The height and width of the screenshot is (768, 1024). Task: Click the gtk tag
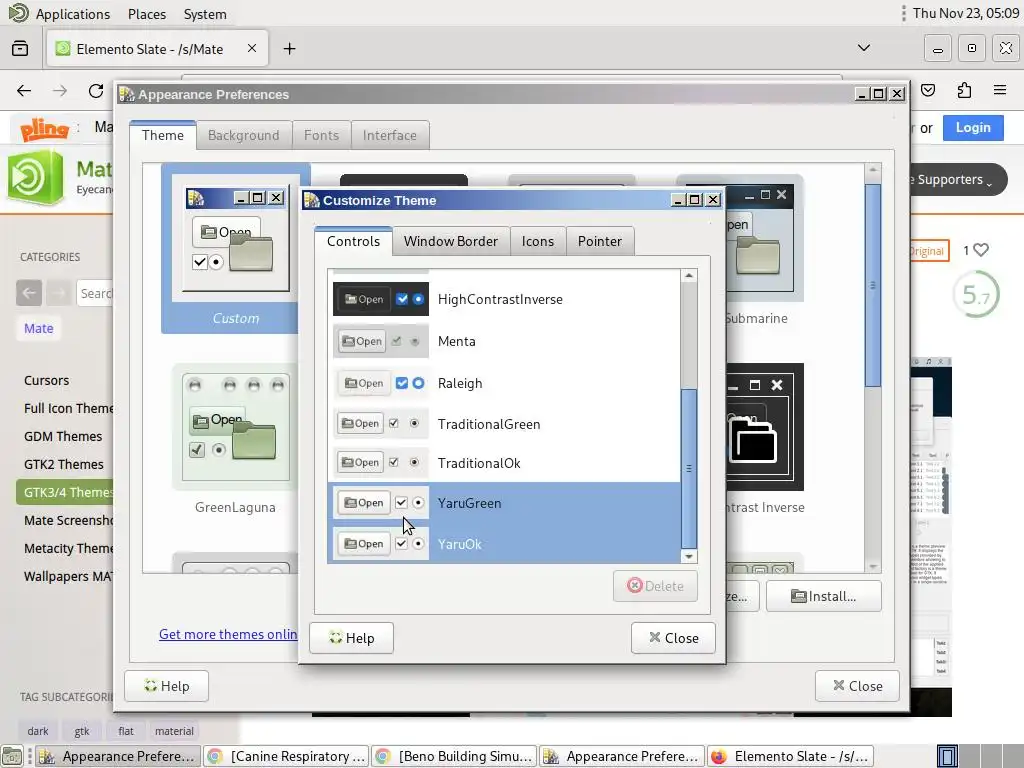click(82, 731)
